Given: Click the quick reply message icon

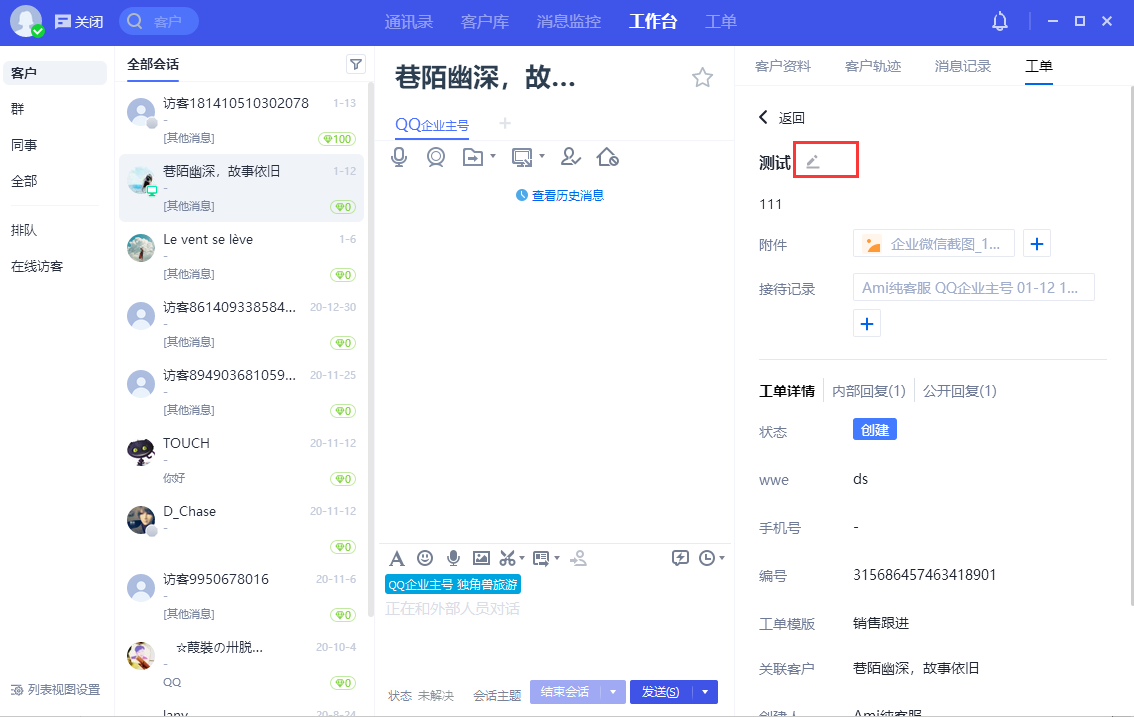Looking at the screenshot, I should [x=541, y=558].
